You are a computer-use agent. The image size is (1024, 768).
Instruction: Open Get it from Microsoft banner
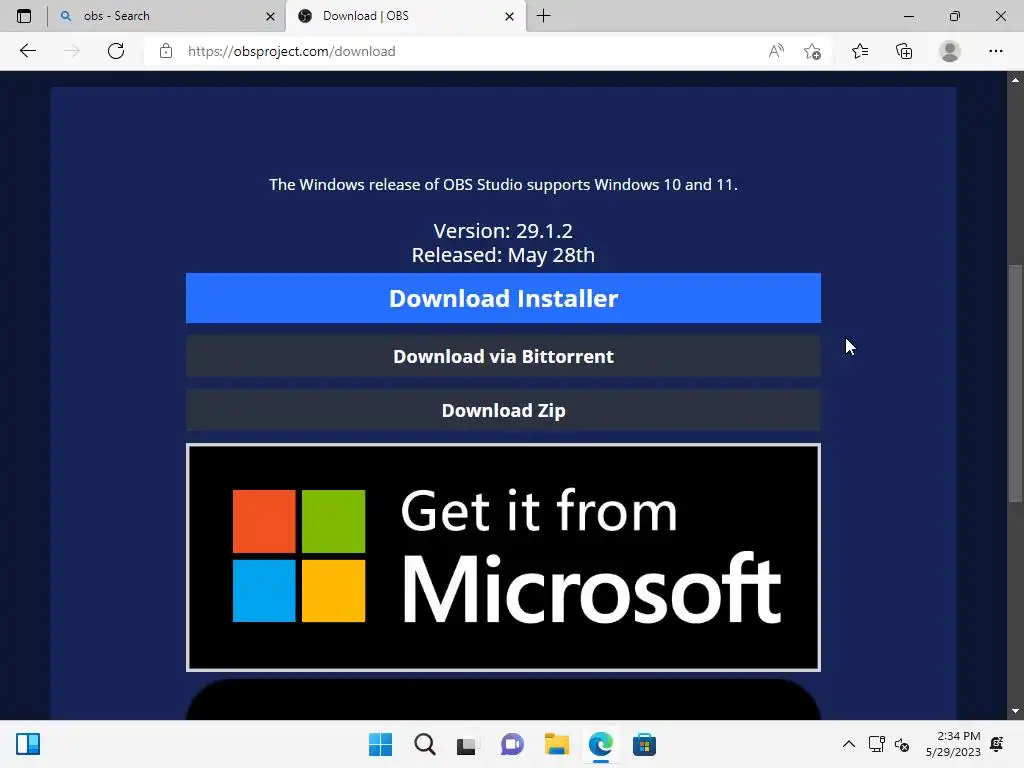pos(503,557)
